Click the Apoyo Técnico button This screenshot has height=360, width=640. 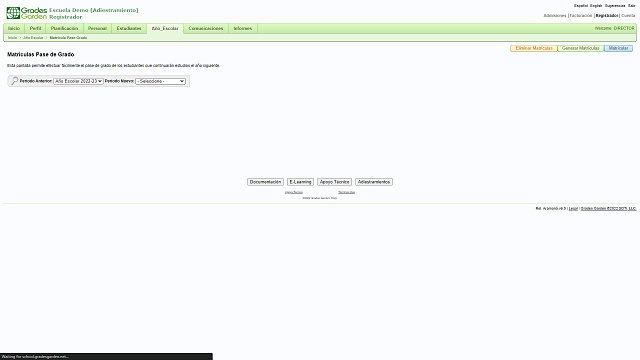click(x=334, y=182)
